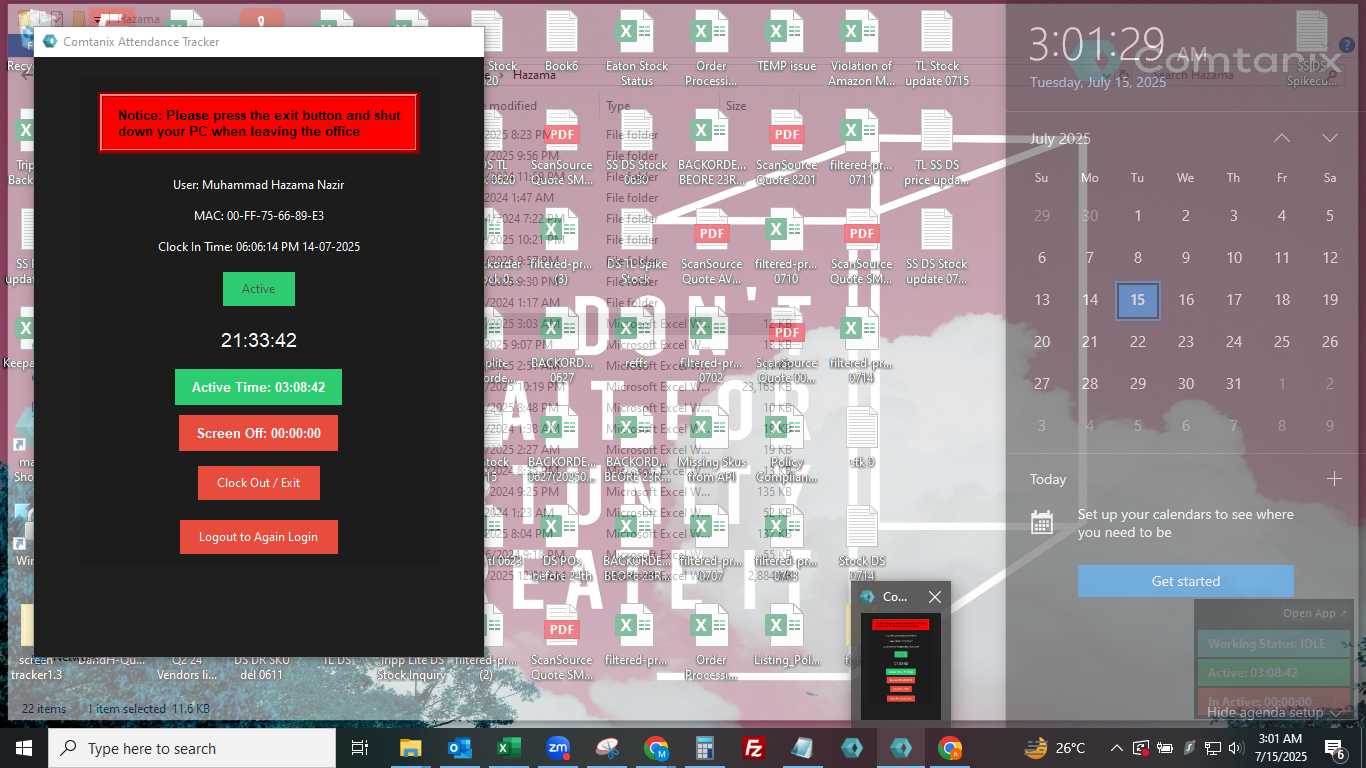The height and width of the screenshot is (768, 1366).
Task: Select the Missing Skus from API file
Action: coord(711,446)
